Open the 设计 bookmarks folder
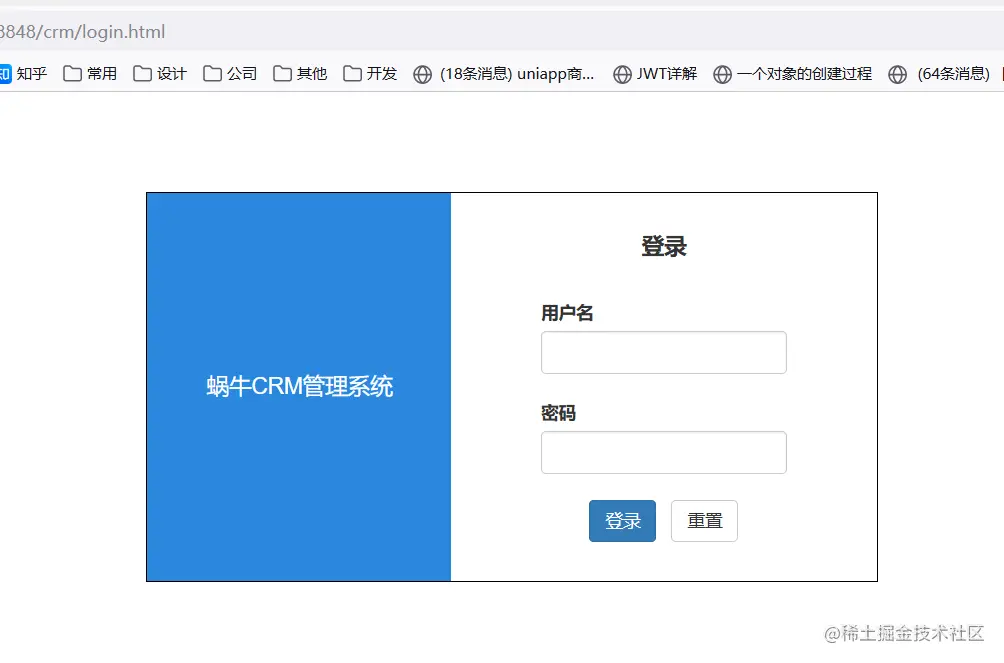This screenshot has width=1004, height=663. pyautogui.click(x=160, y=73)
